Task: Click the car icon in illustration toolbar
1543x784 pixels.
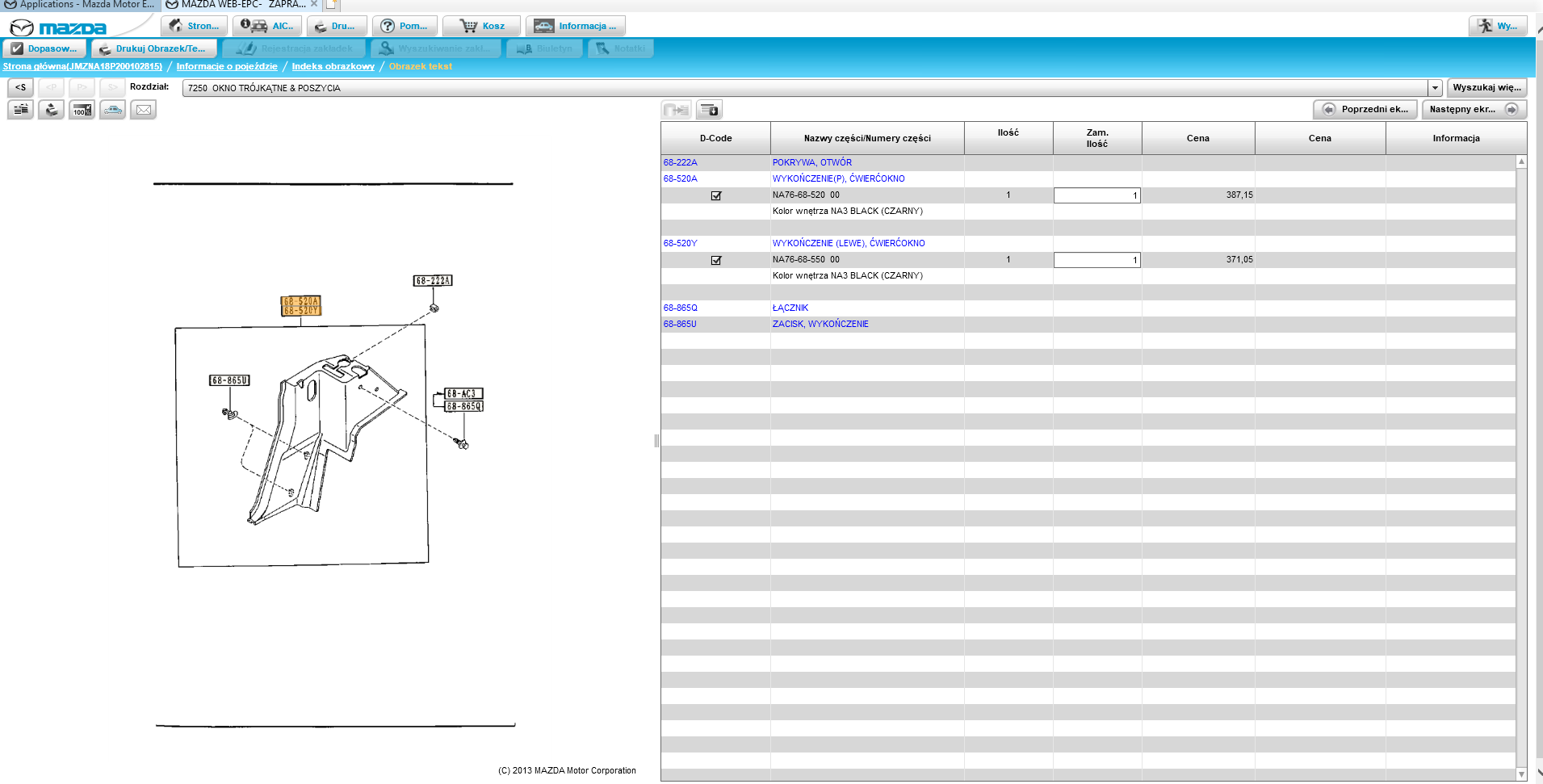Action: pos(112,110)
